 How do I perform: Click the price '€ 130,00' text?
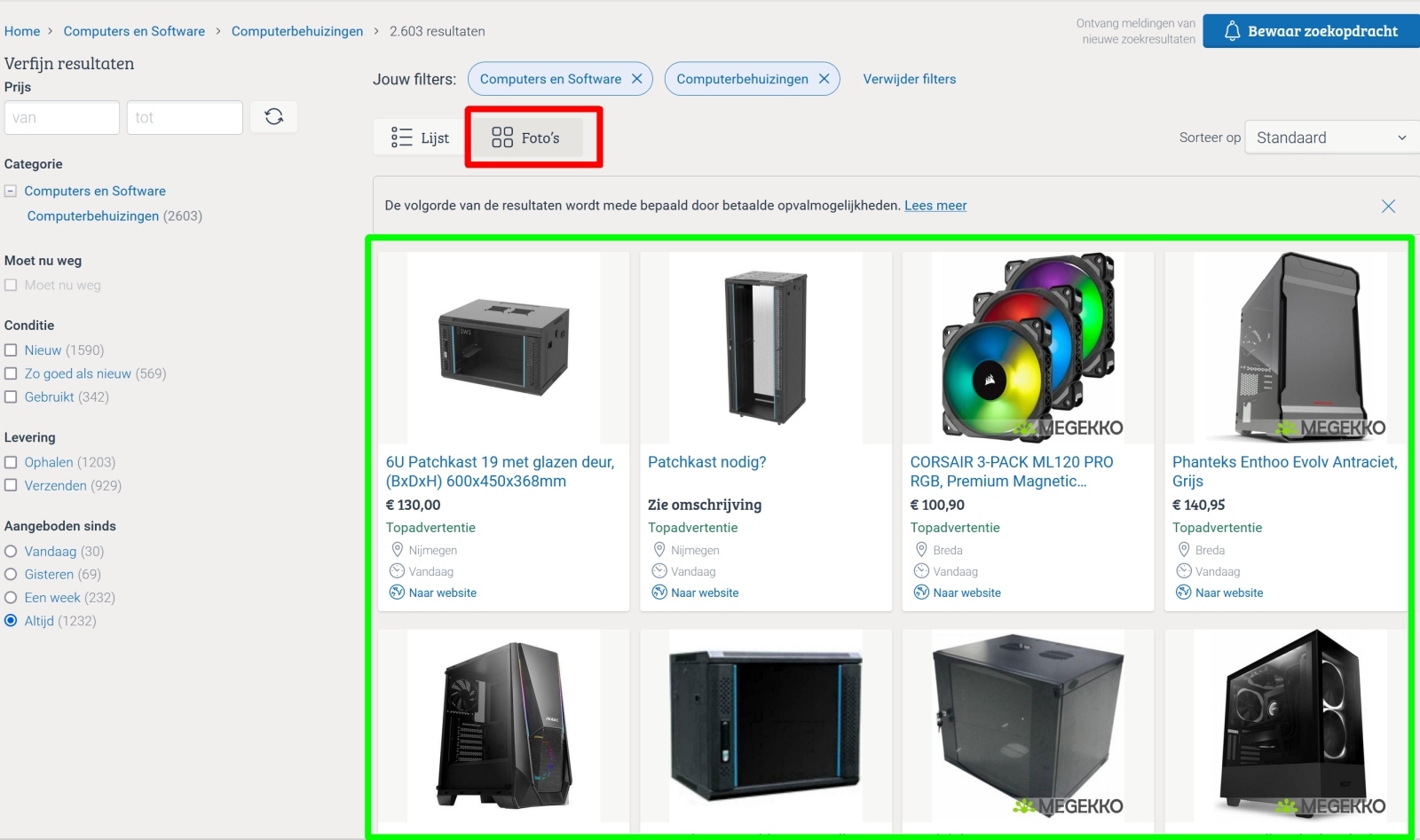(x=414, y=505)
